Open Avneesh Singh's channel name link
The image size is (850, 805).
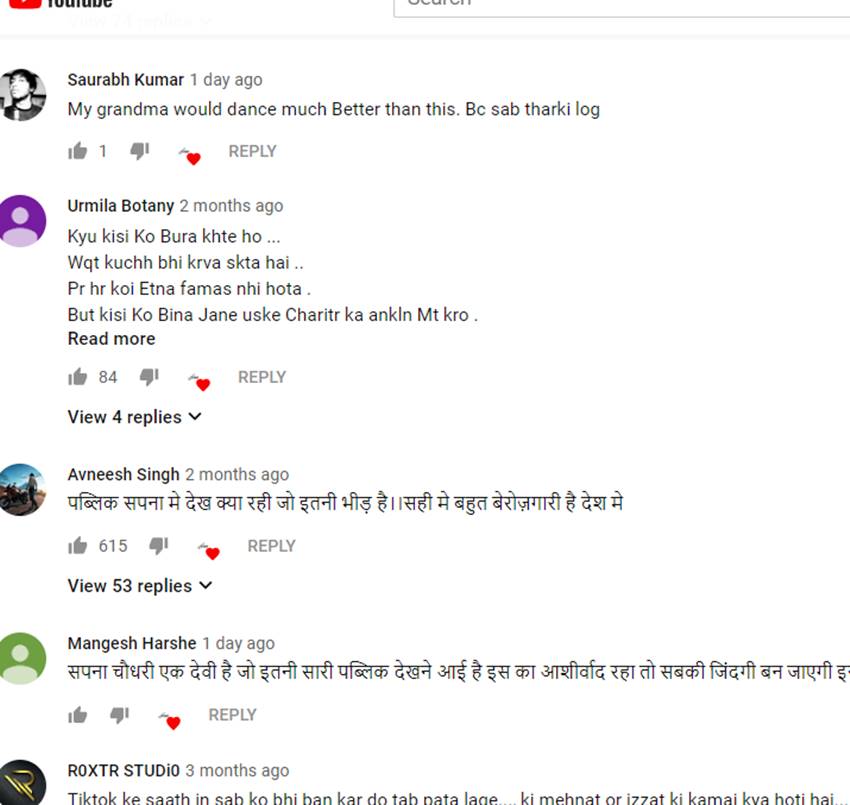pyautogui.click(x=123, y=474)
